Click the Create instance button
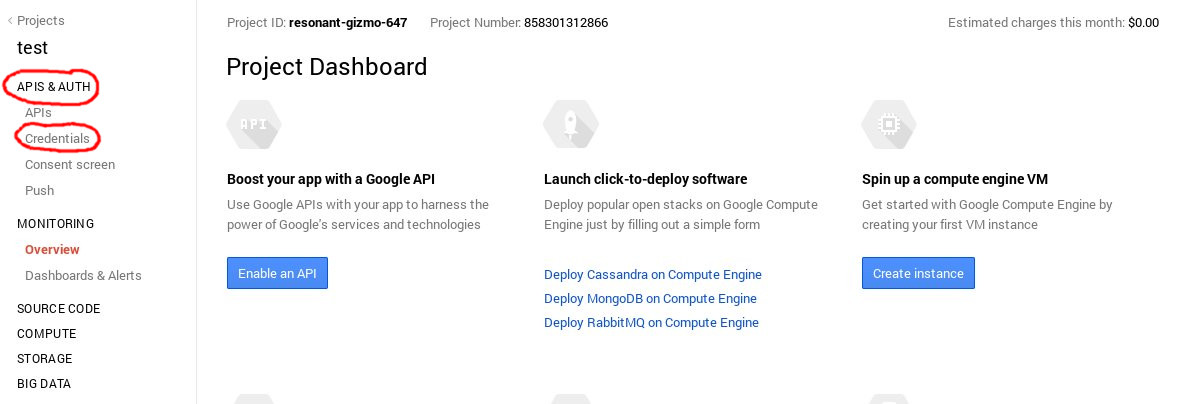Screen dimensions: 1178x404 918,273
